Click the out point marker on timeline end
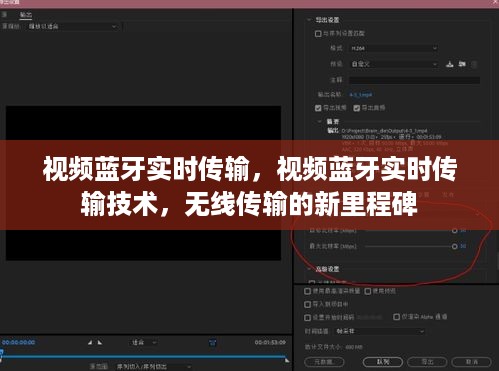 tap(287, 360)
